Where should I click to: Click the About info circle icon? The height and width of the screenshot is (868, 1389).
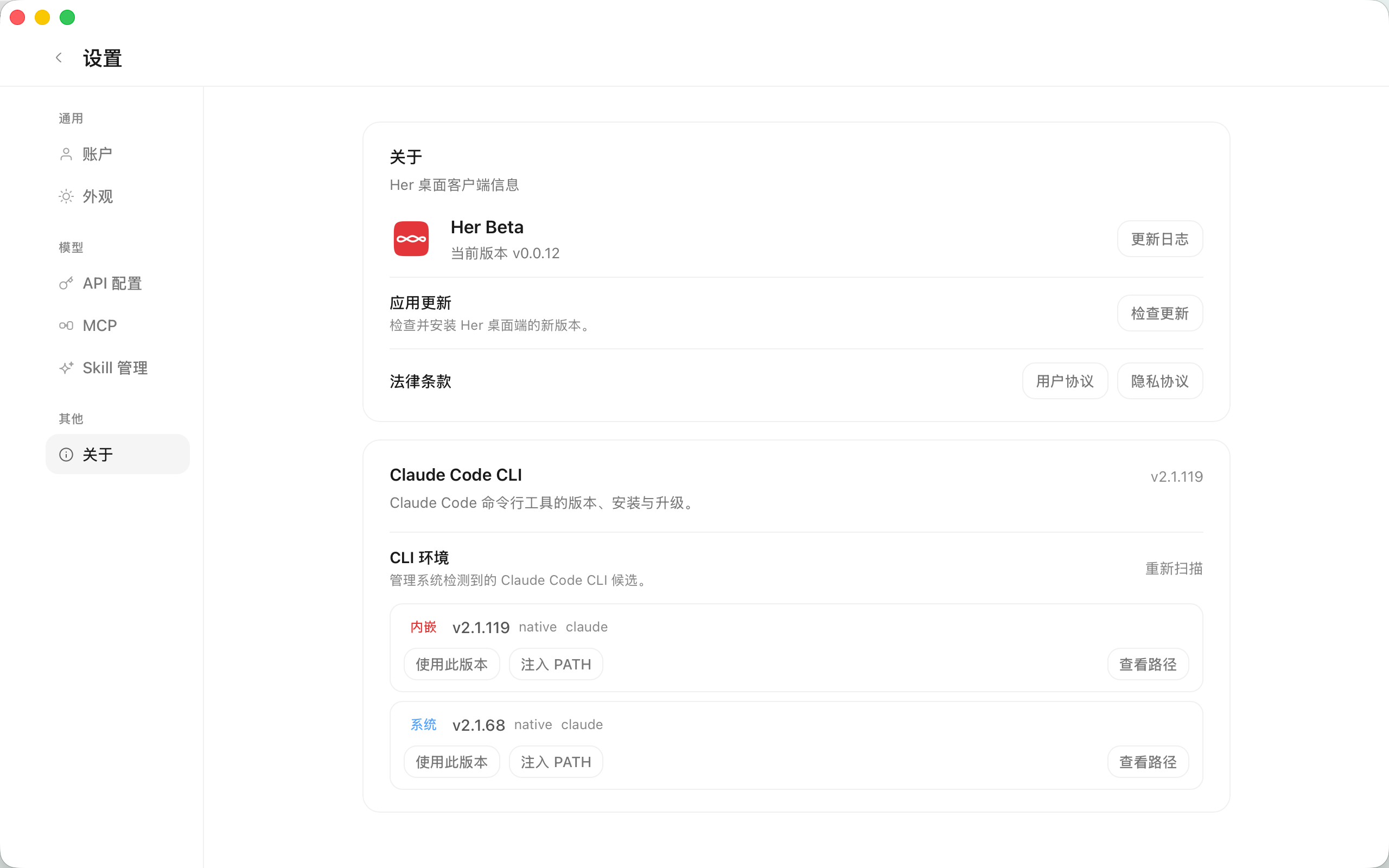click(66, 455)
